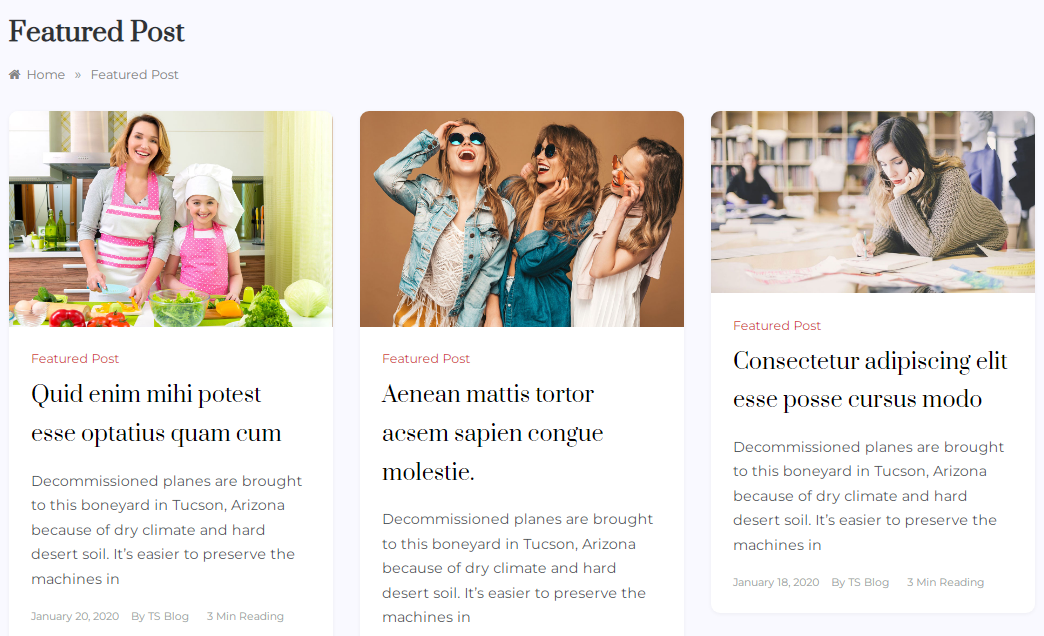Click January 18, 2020 post date
Viewport: 1044px width, 636px height.
[x=776, y=582]
